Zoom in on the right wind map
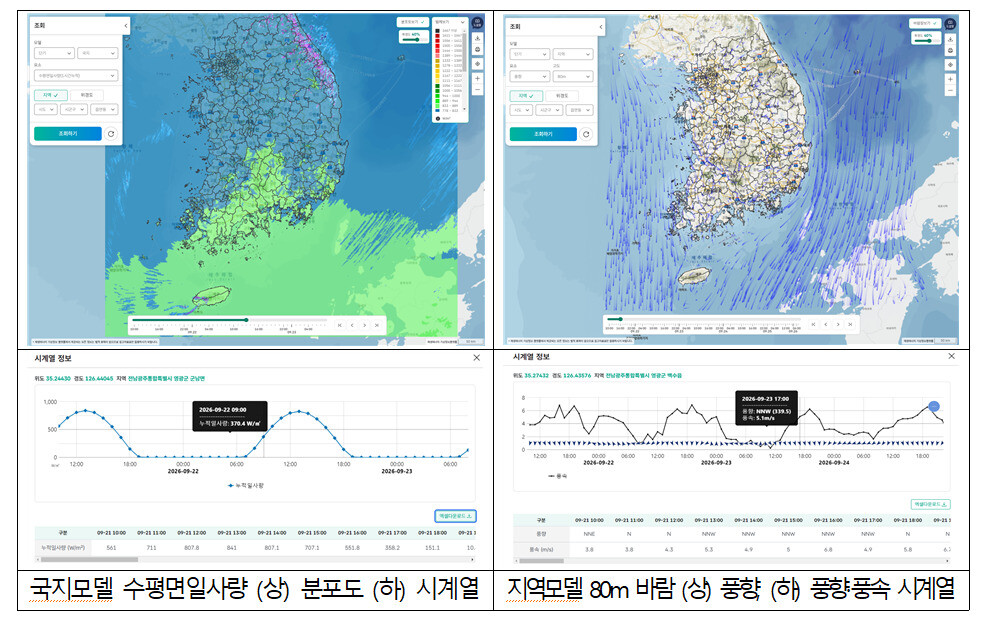Image resolution: width=988 pixels, height=618 pixels. tap(950, 79)
